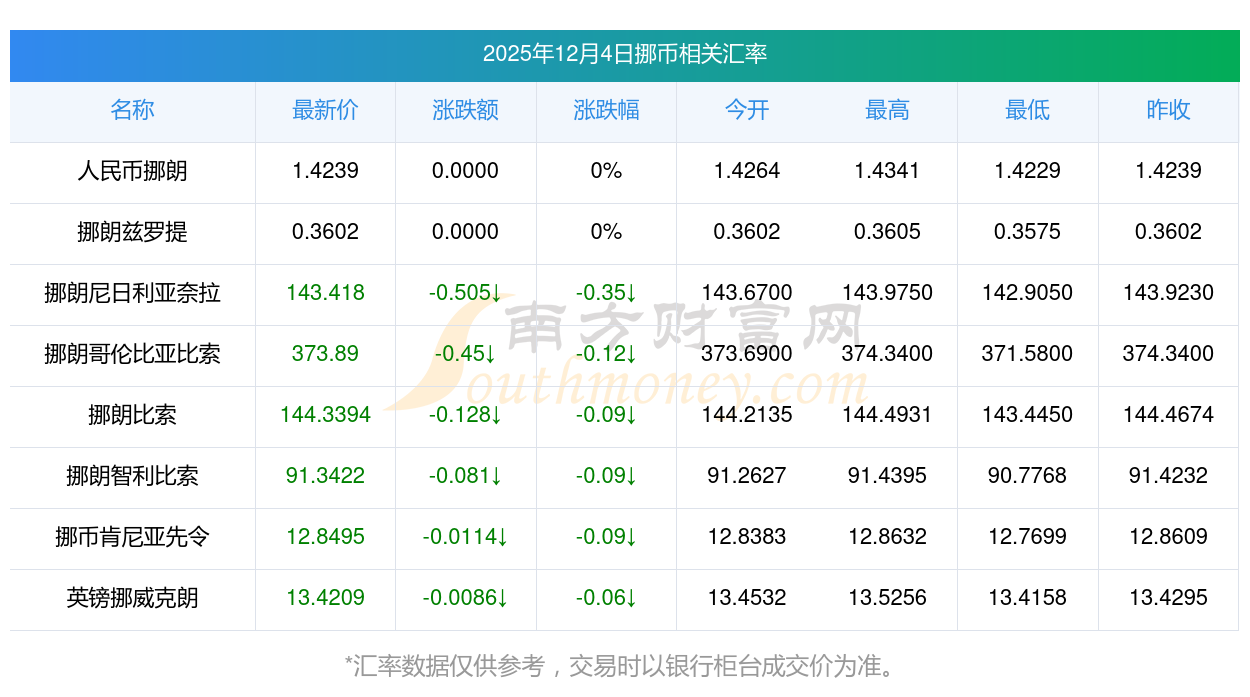This screenshot has width=1250, height=697.
Task: Click the 汇率数据仅供参考 disclaimer note
Action: 625,666
